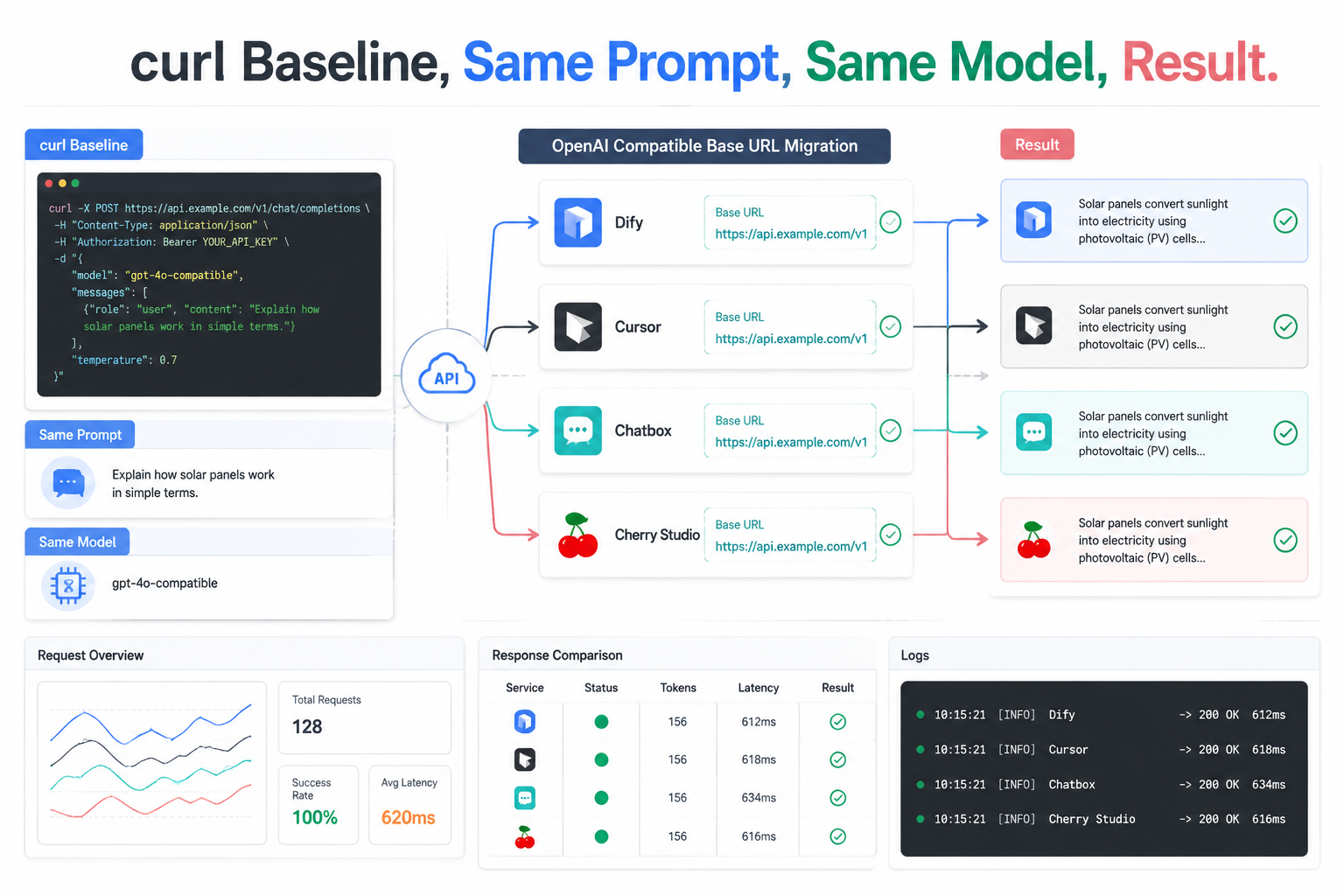Click the Tokens column header
The width and height of the screenshot is (1344, 896).
click(678, 688)
